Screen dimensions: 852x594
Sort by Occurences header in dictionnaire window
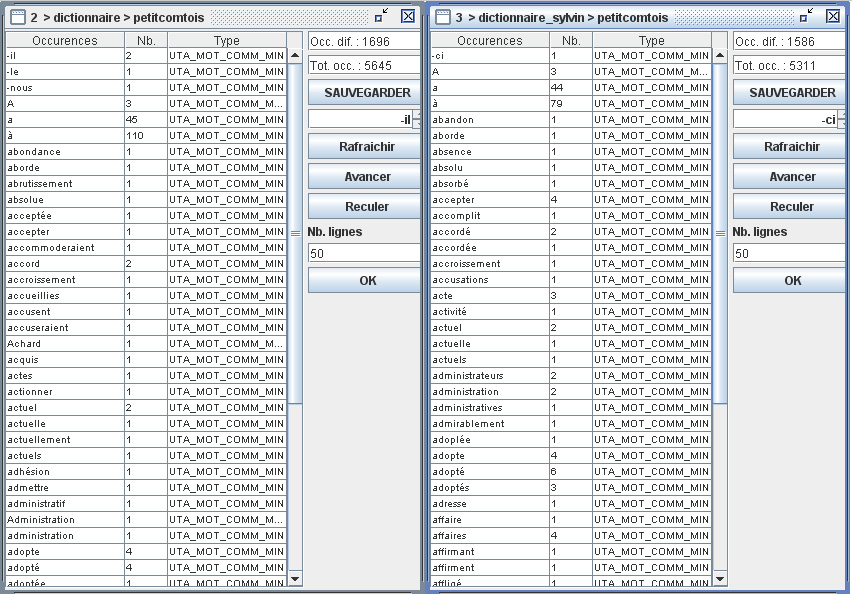[65, 41]
